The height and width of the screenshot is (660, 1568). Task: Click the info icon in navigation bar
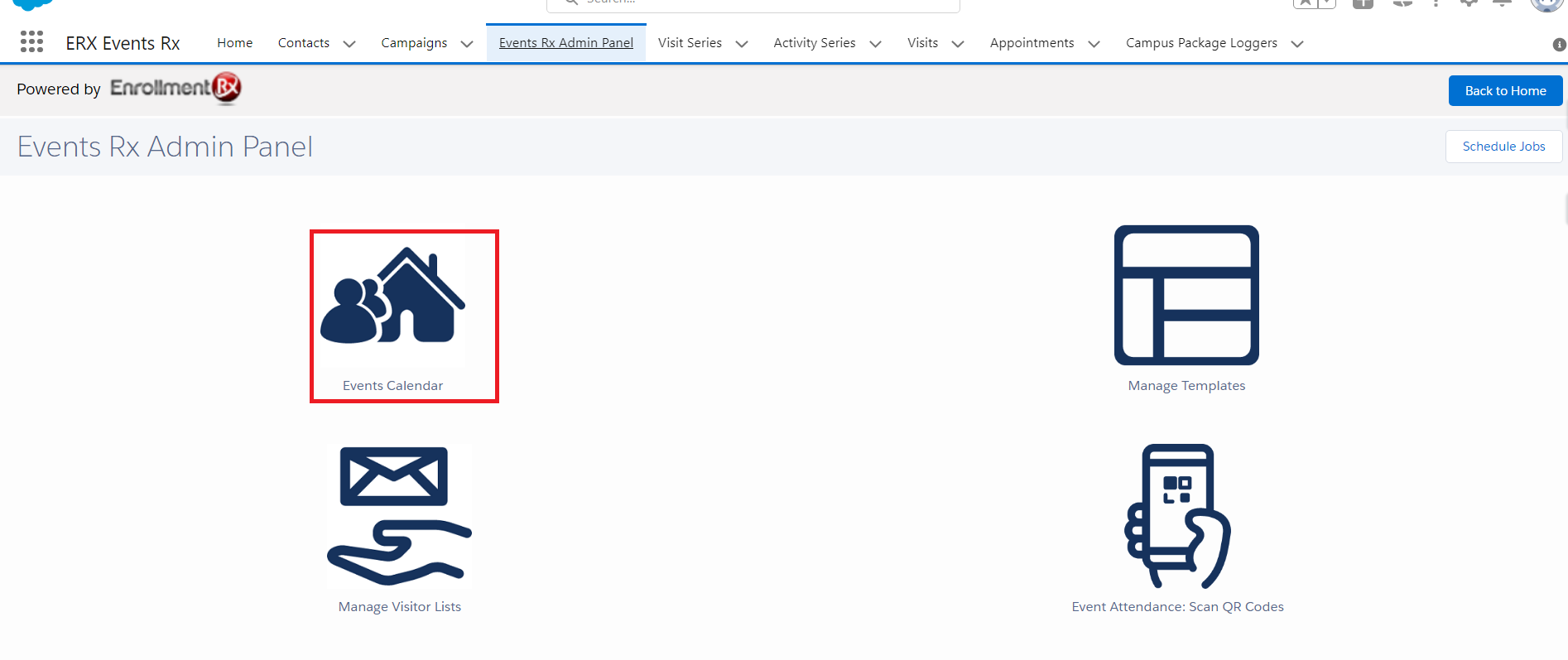[1559, 45]
